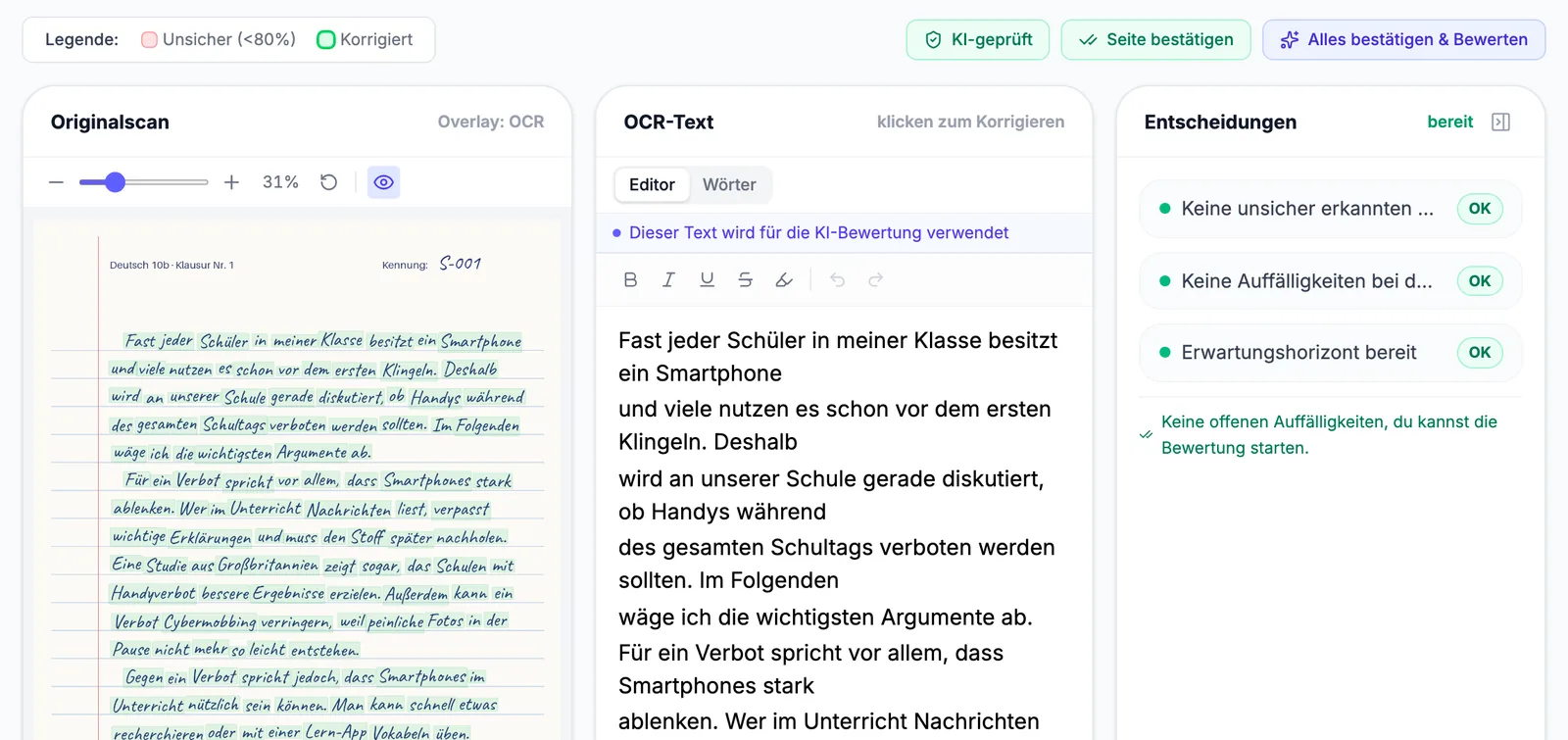Toggle OCR overlay eye icon

point(384,182)
